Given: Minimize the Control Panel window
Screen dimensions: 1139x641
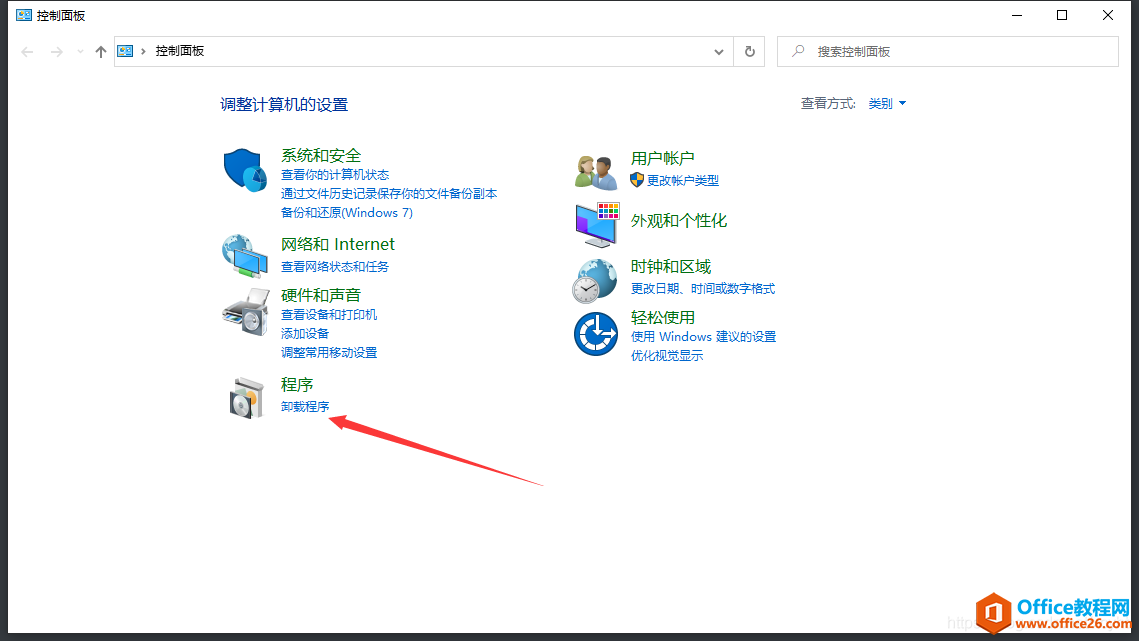Looking at the screenshot, I should click(x=1017, y=15).
